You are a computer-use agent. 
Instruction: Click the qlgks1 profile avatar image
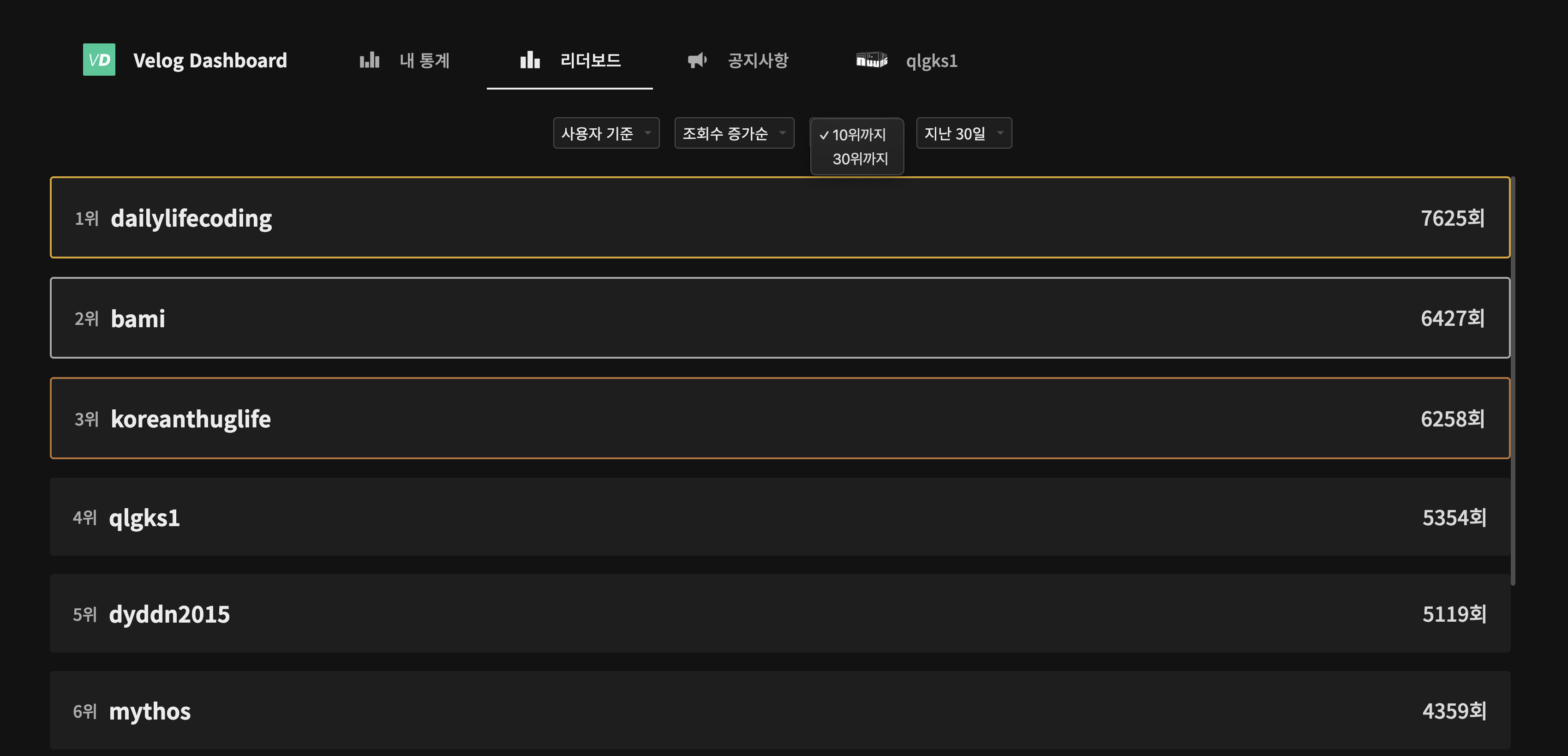[x=871, y=60]
